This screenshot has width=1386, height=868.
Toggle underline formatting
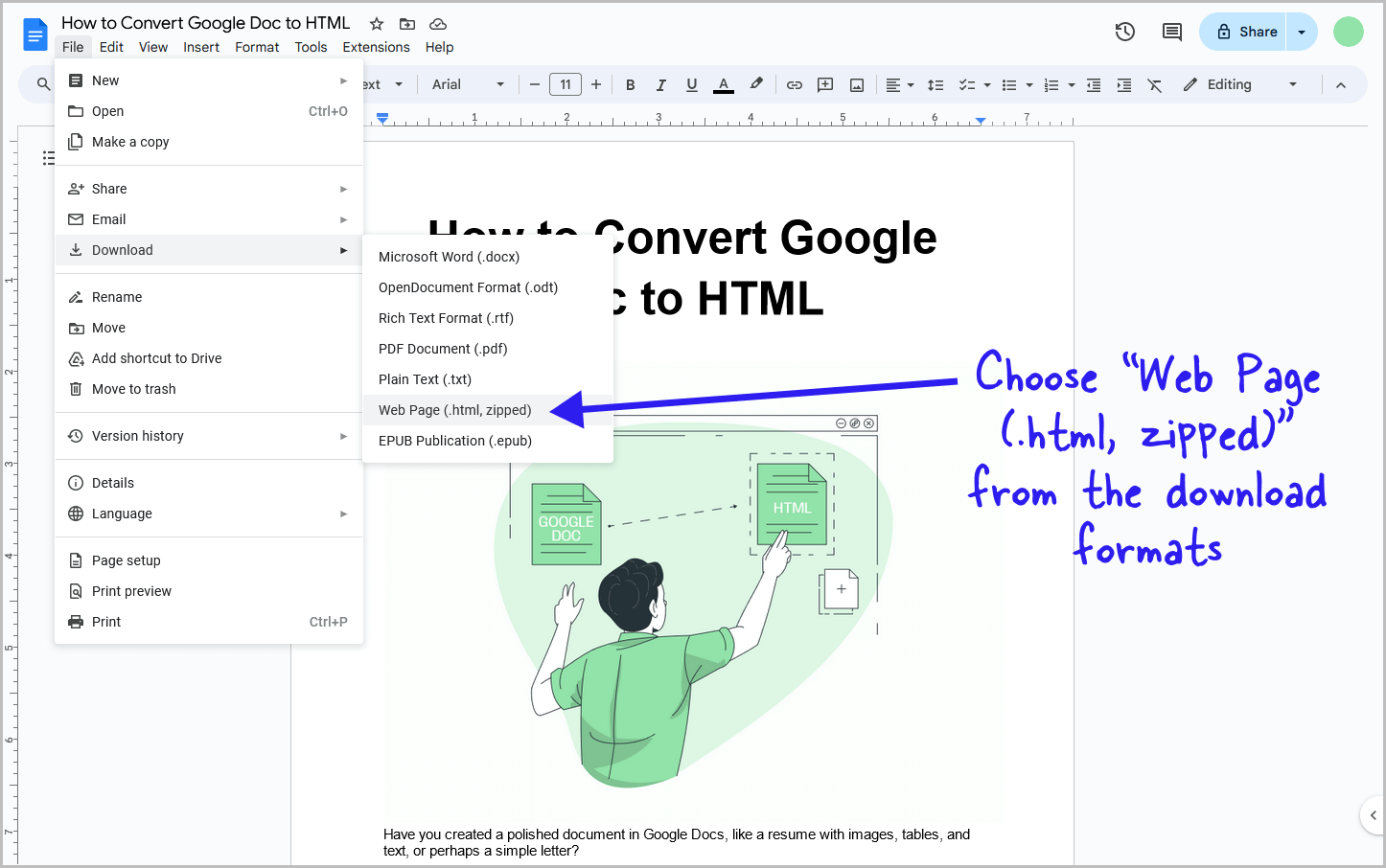pos(692,84)
